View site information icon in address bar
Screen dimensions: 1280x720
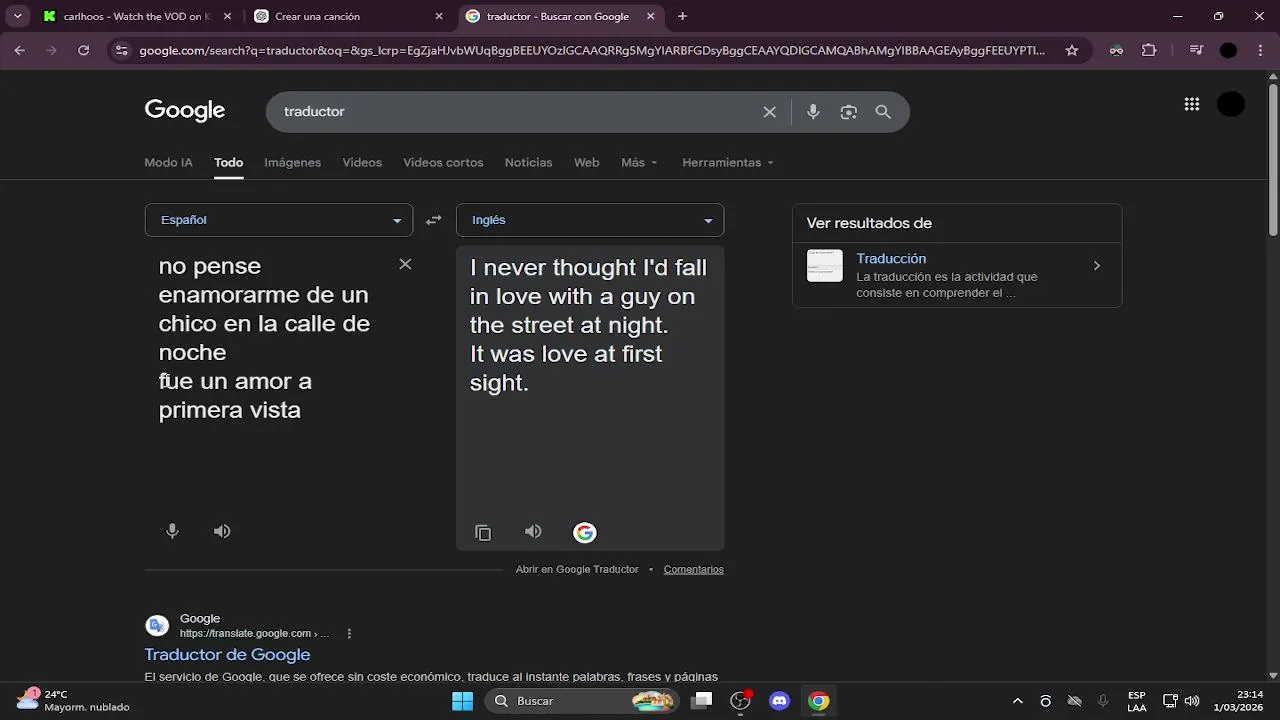(x=121, y=50)
